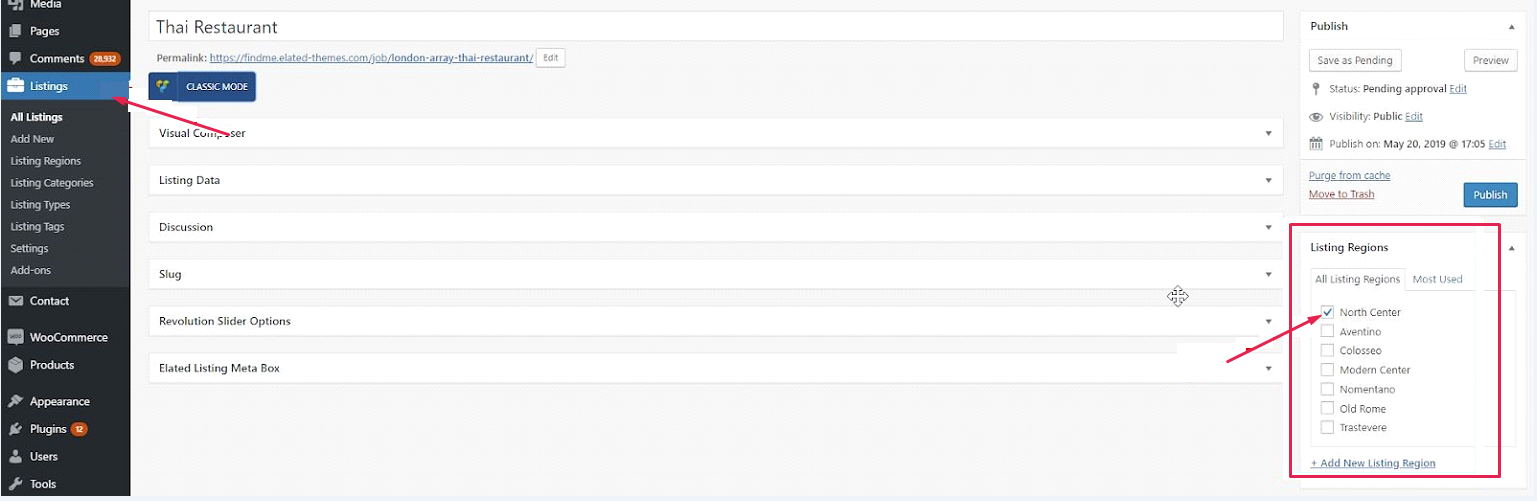Image resolution: width=1537 pixels, height=501 pixels.
Task: Check the Modern Center region
Action: pyautogui.click(x=1327, y=370)
